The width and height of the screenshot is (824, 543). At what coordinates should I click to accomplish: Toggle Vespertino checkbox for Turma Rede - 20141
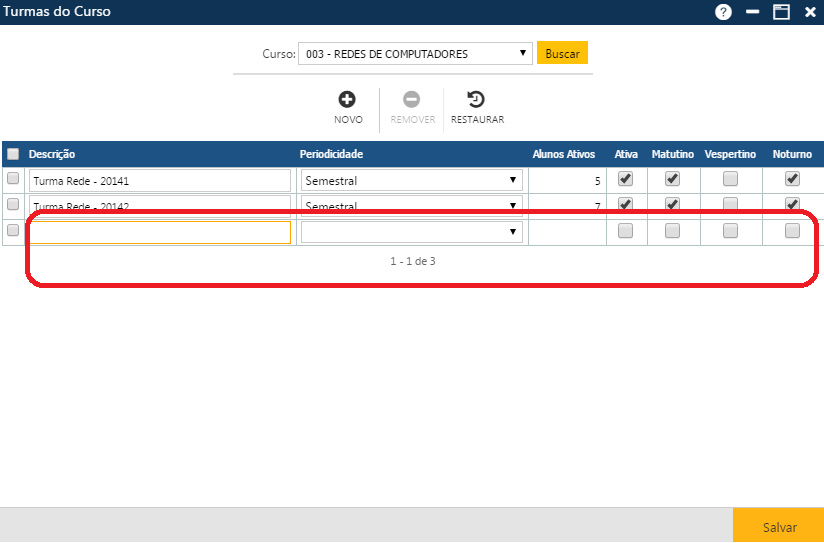730,179
